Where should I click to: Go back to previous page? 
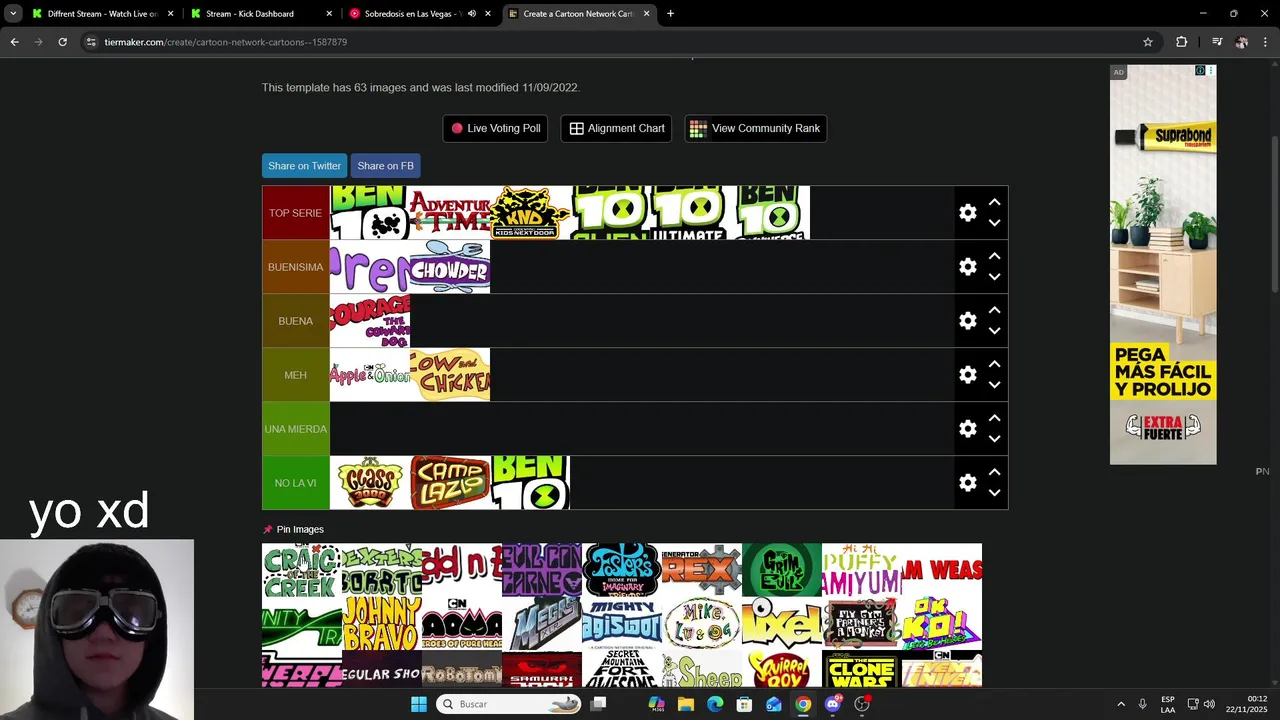[x=14, y=42]
